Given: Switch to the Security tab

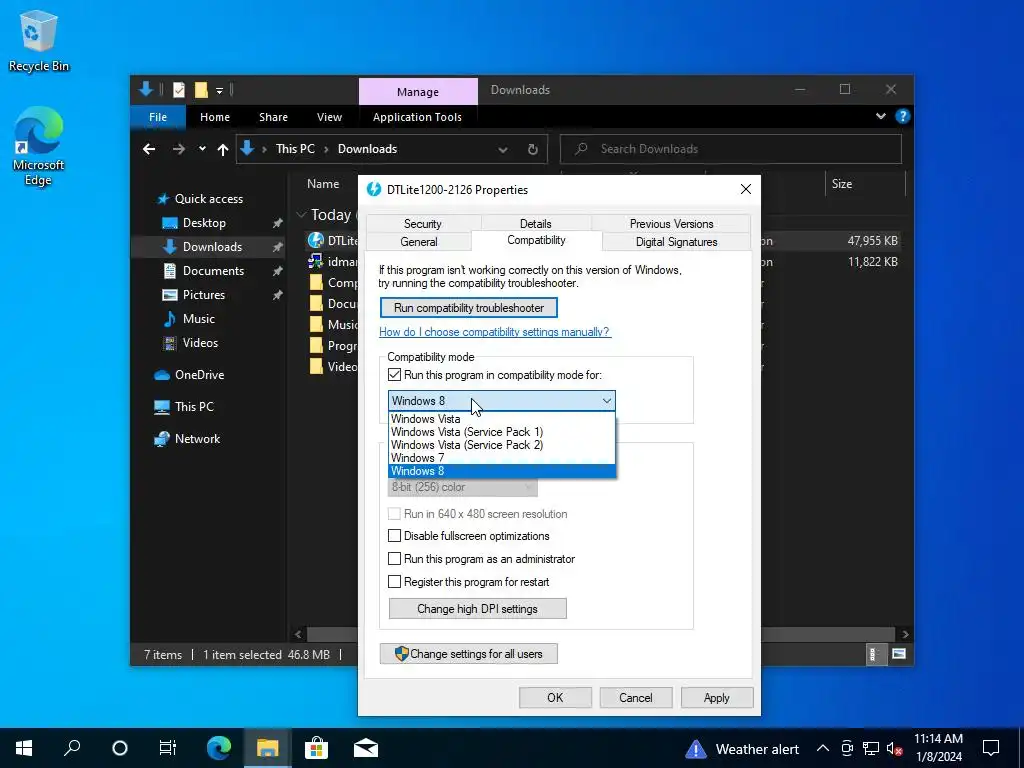Looking at the screenshot, I should coord(423,223).
